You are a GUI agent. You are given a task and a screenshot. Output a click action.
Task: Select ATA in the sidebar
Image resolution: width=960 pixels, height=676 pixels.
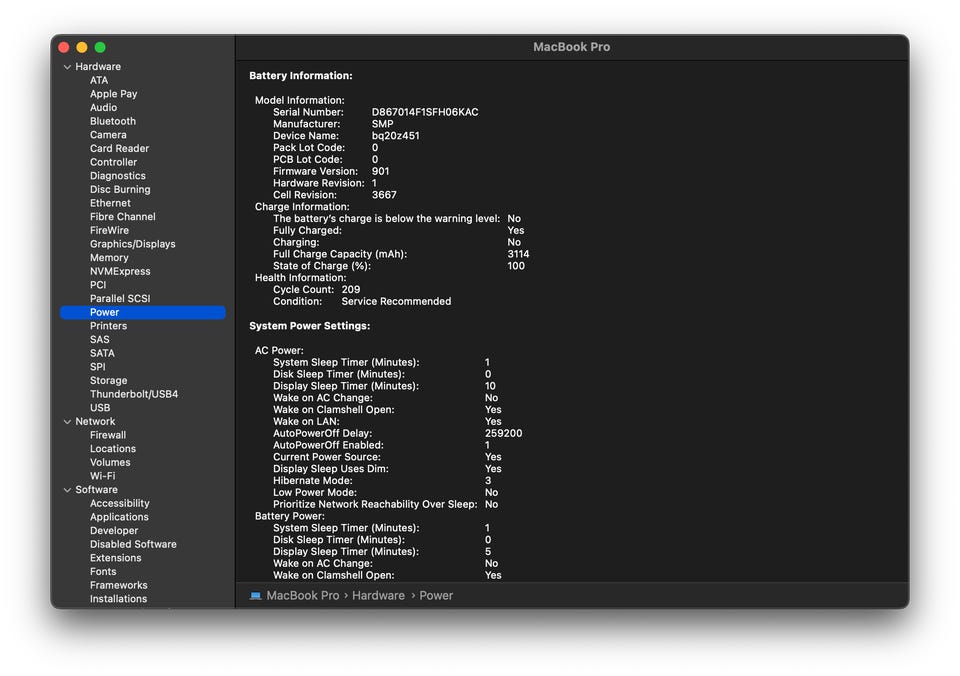(99, 80)
